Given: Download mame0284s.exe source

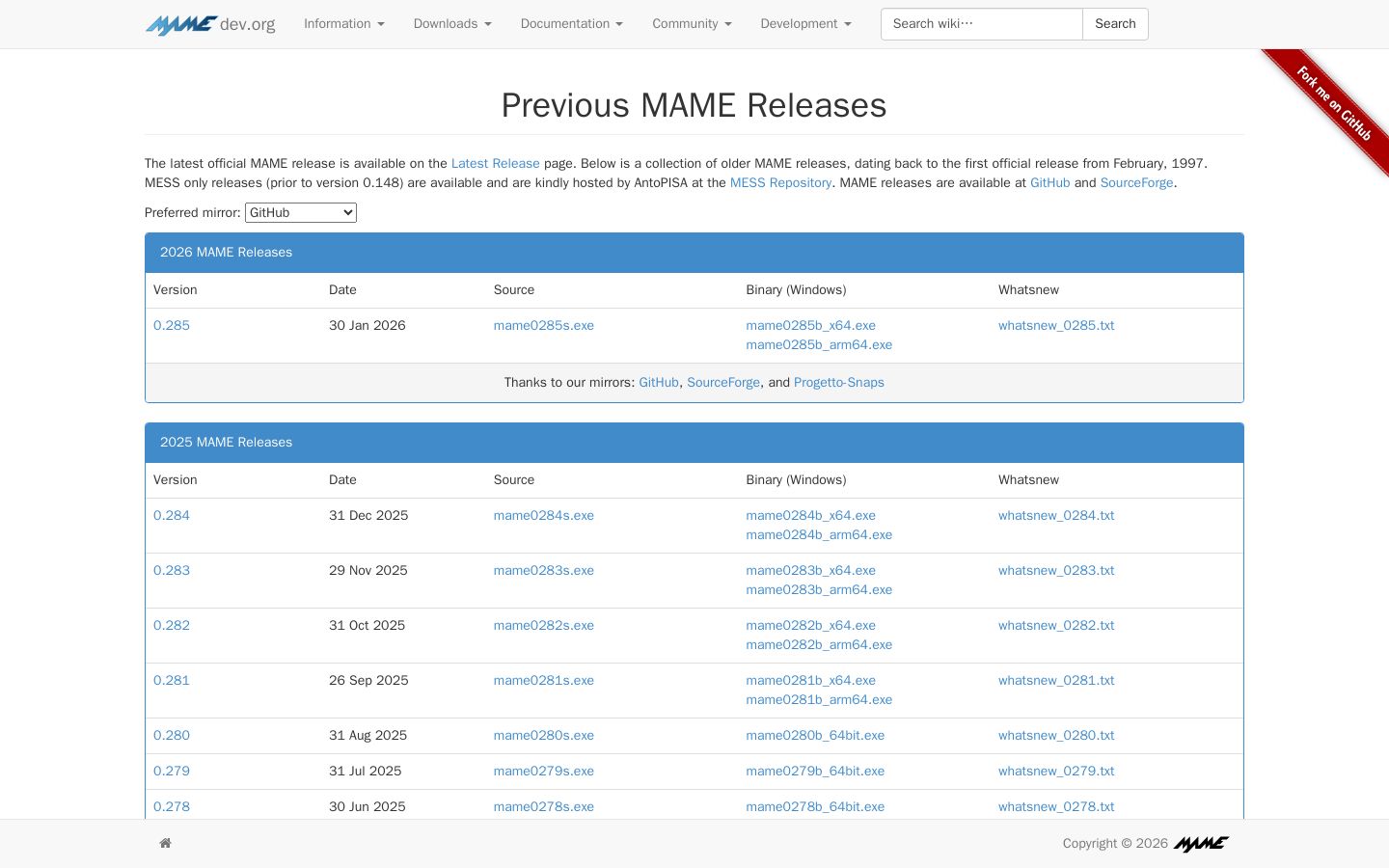Looking at the screenshot, I should pos(544,516).
